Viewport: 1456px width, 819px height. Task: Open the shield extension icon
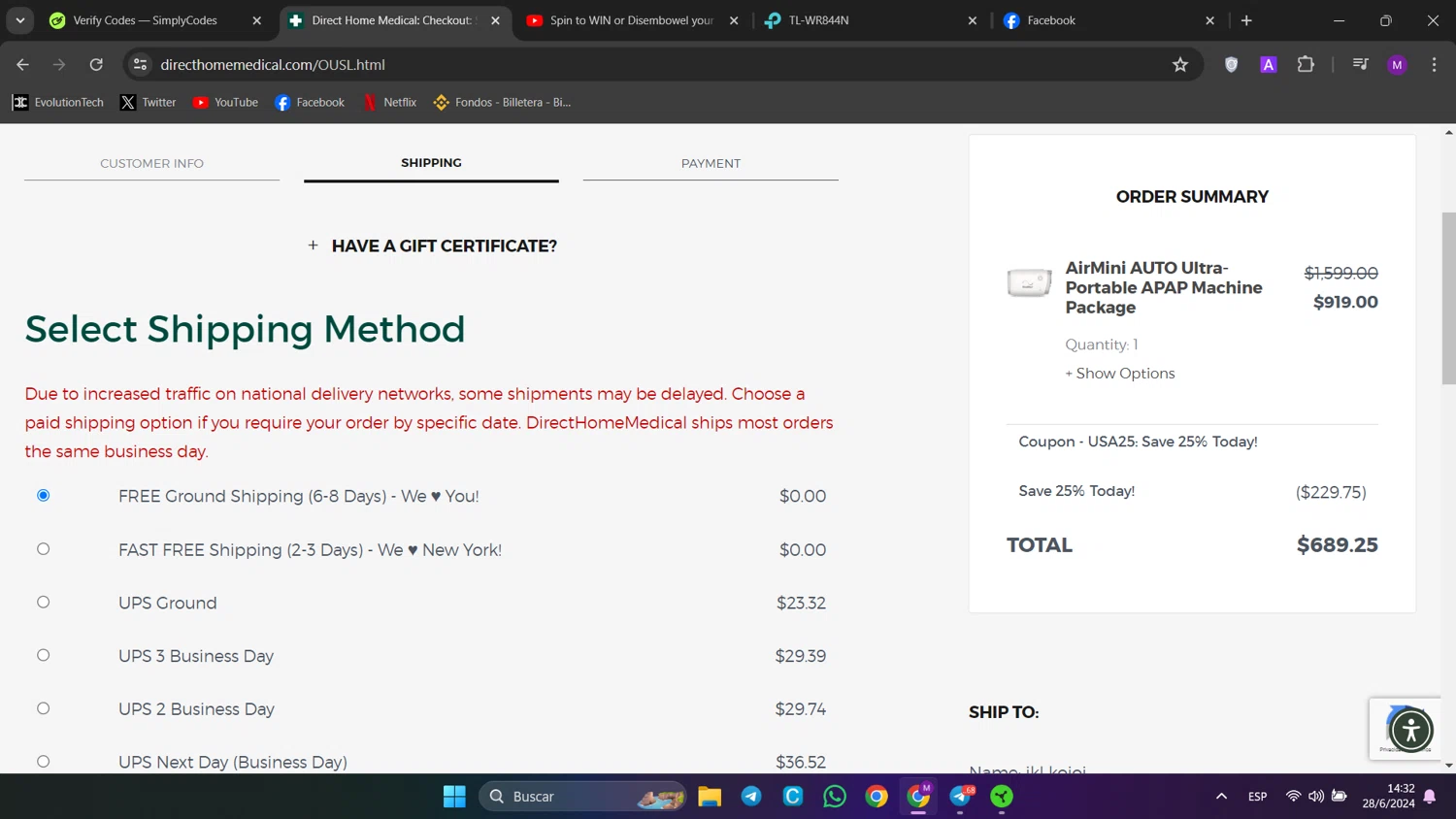click(1231, 64)
